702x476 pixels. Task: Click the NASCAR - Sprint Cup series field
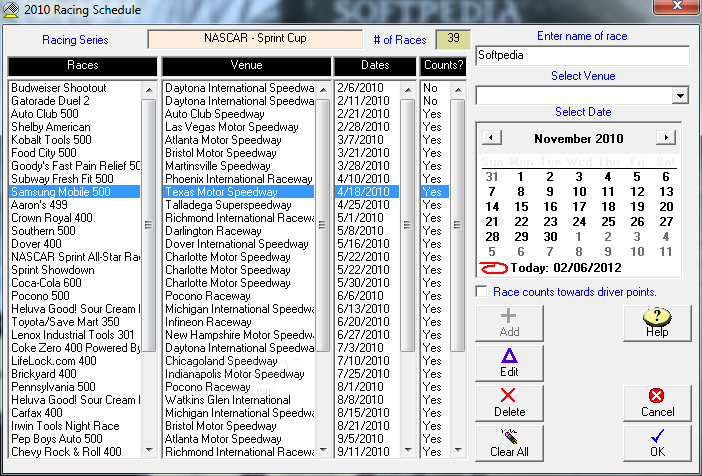[255, 39]
